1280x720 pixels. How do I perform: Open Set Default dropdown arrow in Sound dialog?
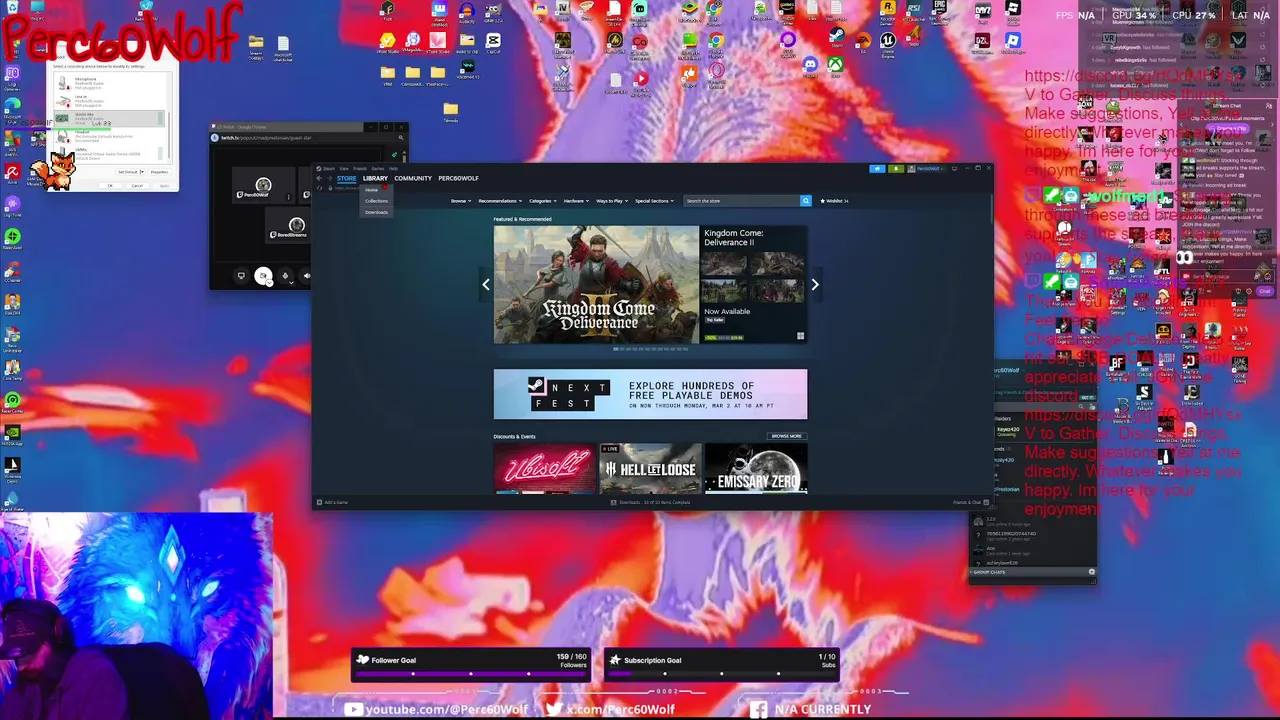tap(143, 172)
